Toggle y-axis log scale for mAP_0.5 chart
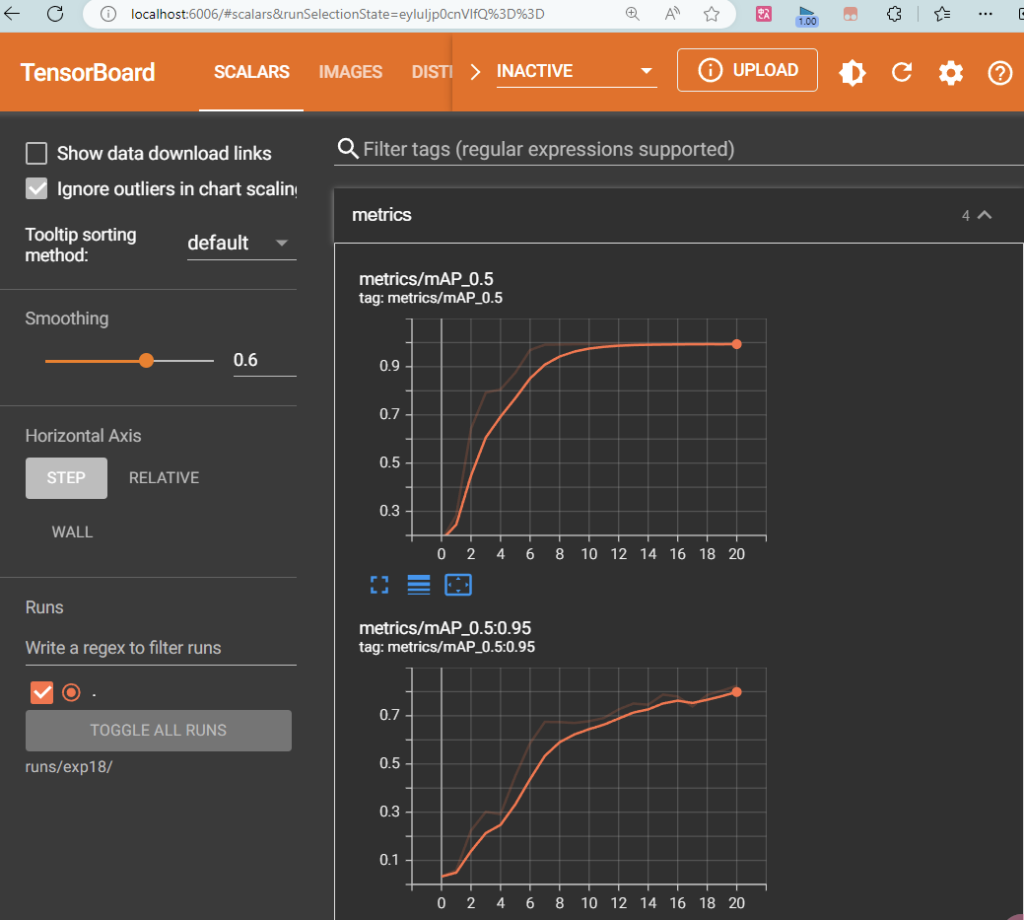1024x920 pixels. [x=419, y=585]
